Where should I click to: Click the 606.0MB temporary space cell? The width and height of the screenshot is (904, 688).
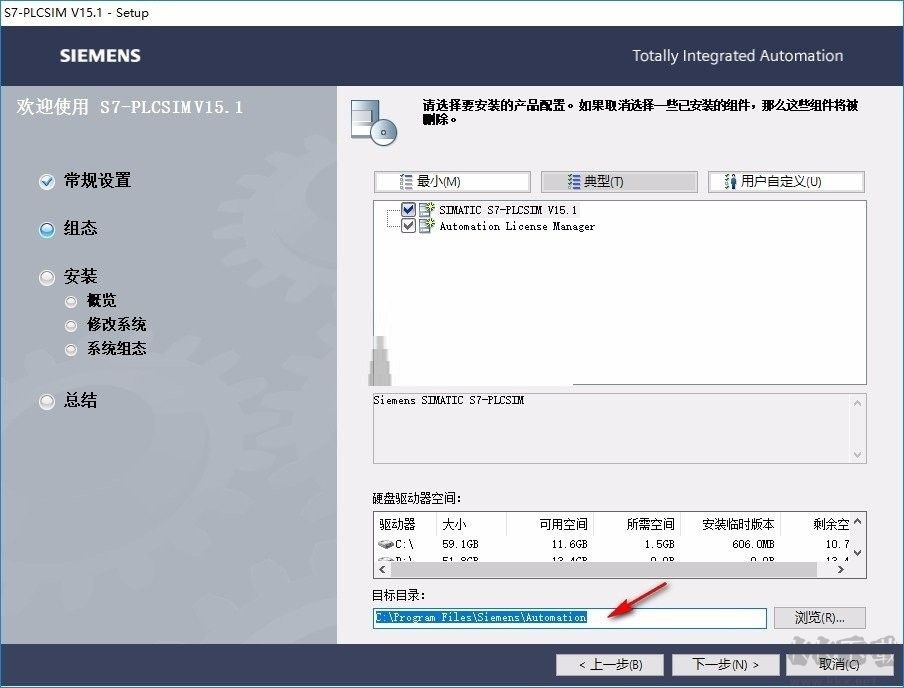754,544
